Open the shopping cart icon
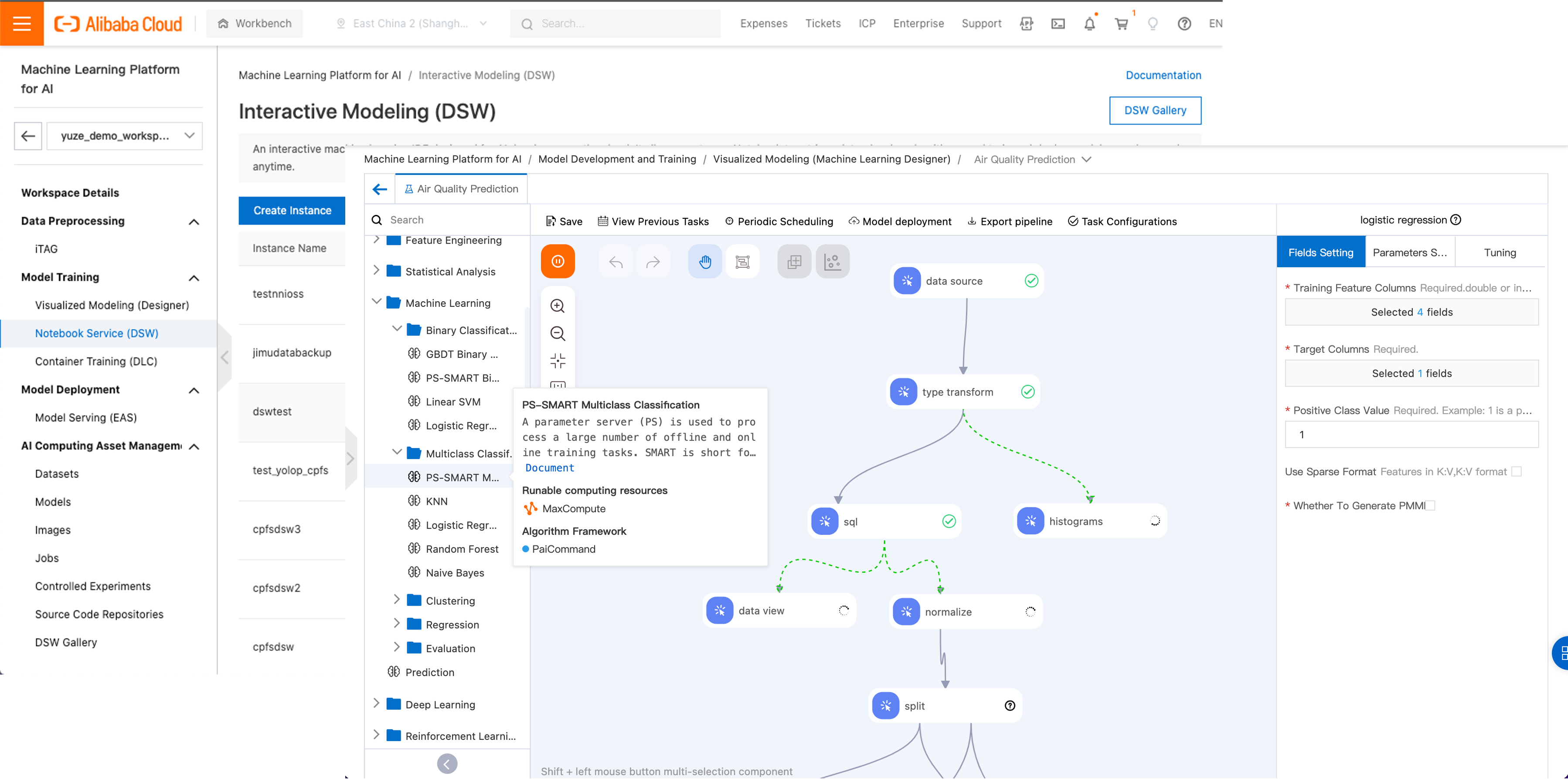Viewport: 1568px width, 779px height. (x=1122, y=23)
